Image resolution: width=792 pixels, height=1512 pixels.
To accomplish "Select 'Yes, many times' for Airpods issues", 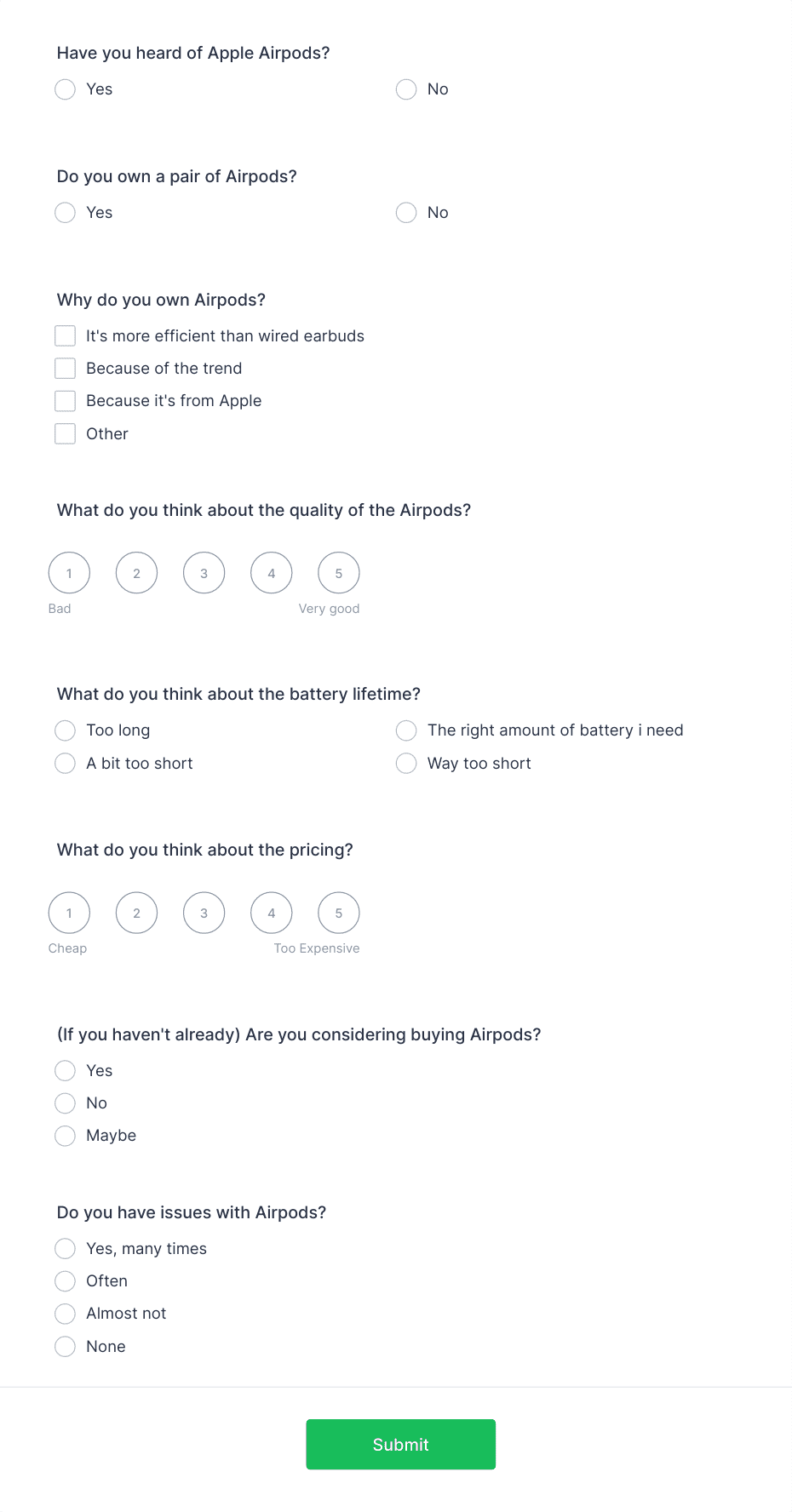I will [65, 1248].
